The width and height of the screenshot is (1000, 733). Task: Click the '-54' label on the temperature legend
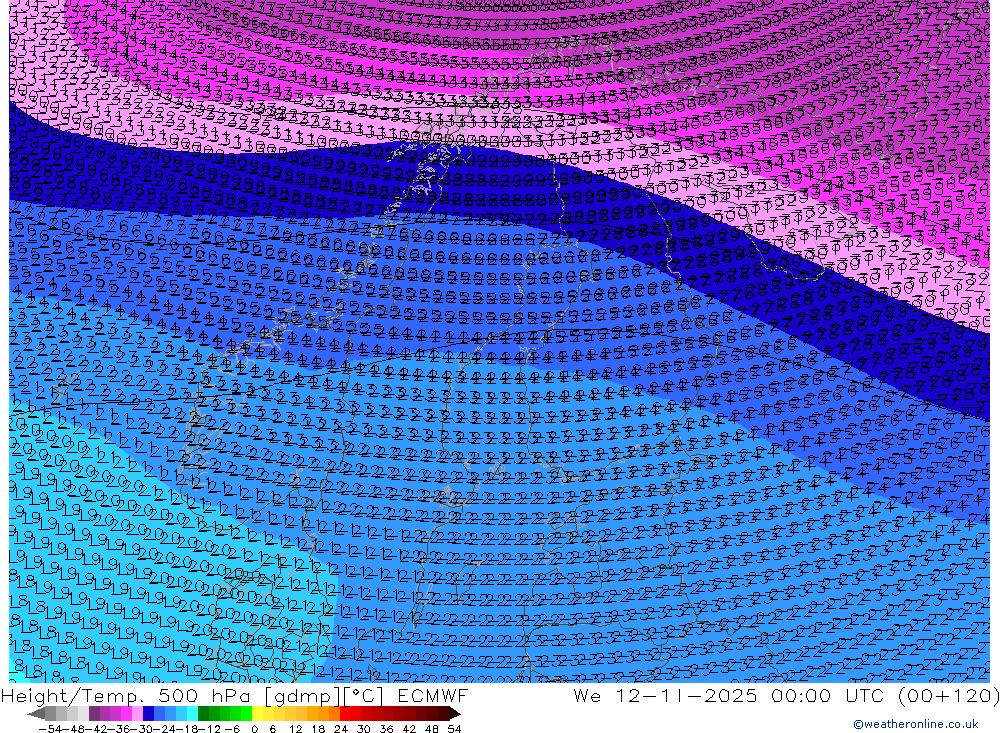point(50,728)
